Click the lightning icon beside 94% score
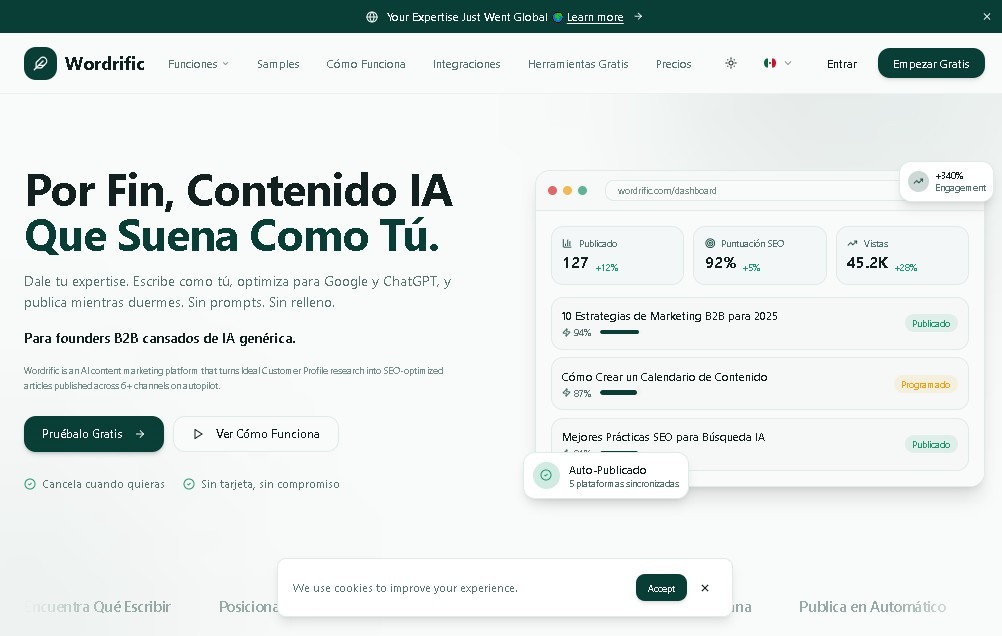The height and width of the screenshot is (636, 1002). 566,332
